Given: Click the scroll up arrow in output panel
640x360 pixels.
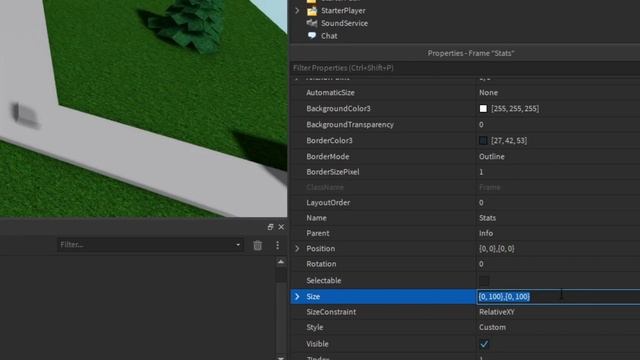Looking at the screenshot, I should tap(281, 262).
